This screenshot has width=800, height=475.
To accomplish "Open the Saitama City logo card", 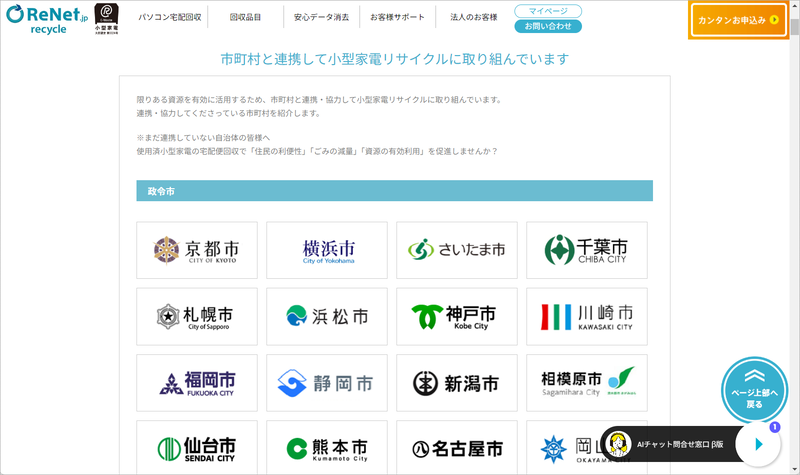I will [457, 250].
